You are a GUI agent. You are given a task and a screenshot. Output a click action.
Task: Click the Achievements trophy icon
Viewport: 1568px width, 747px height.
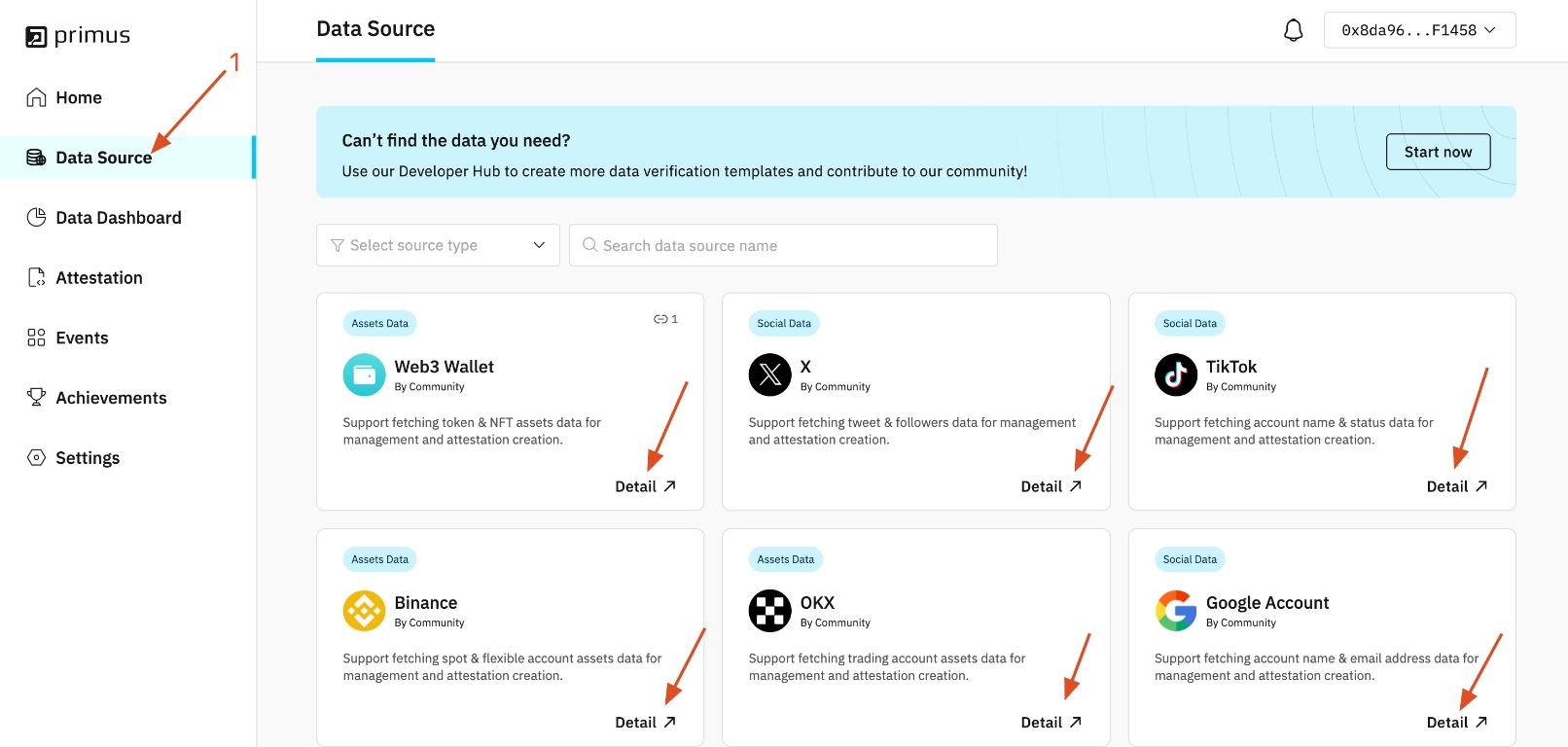pos(36,397)
